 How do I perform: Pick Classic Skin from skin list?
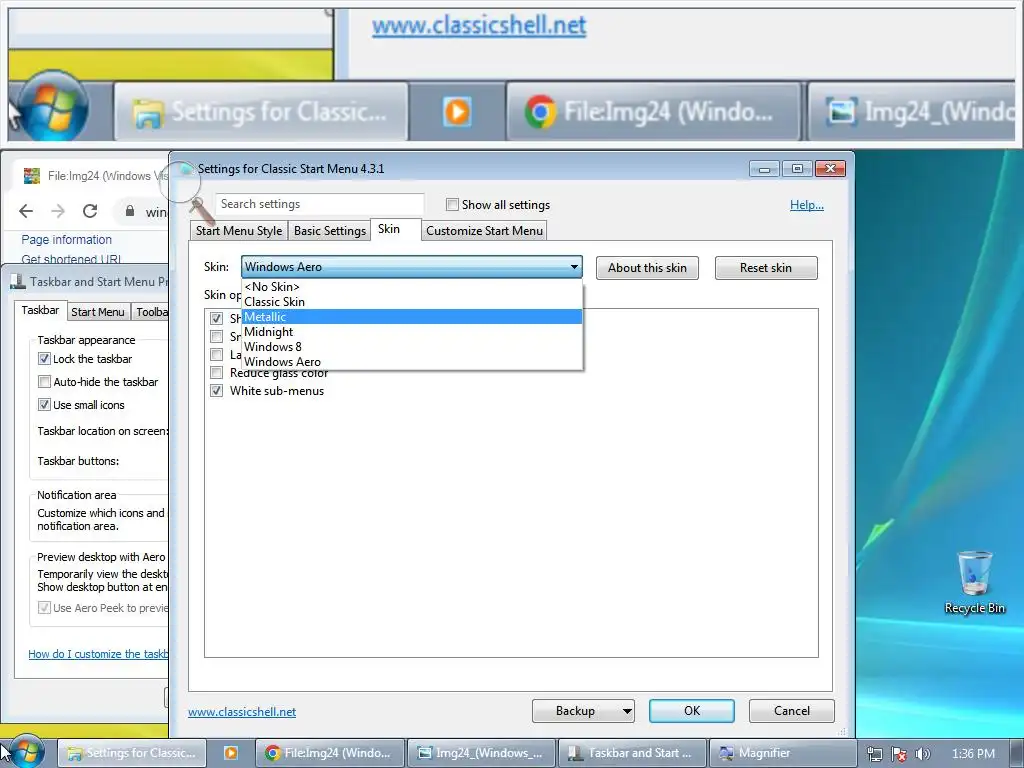(411, 302)
